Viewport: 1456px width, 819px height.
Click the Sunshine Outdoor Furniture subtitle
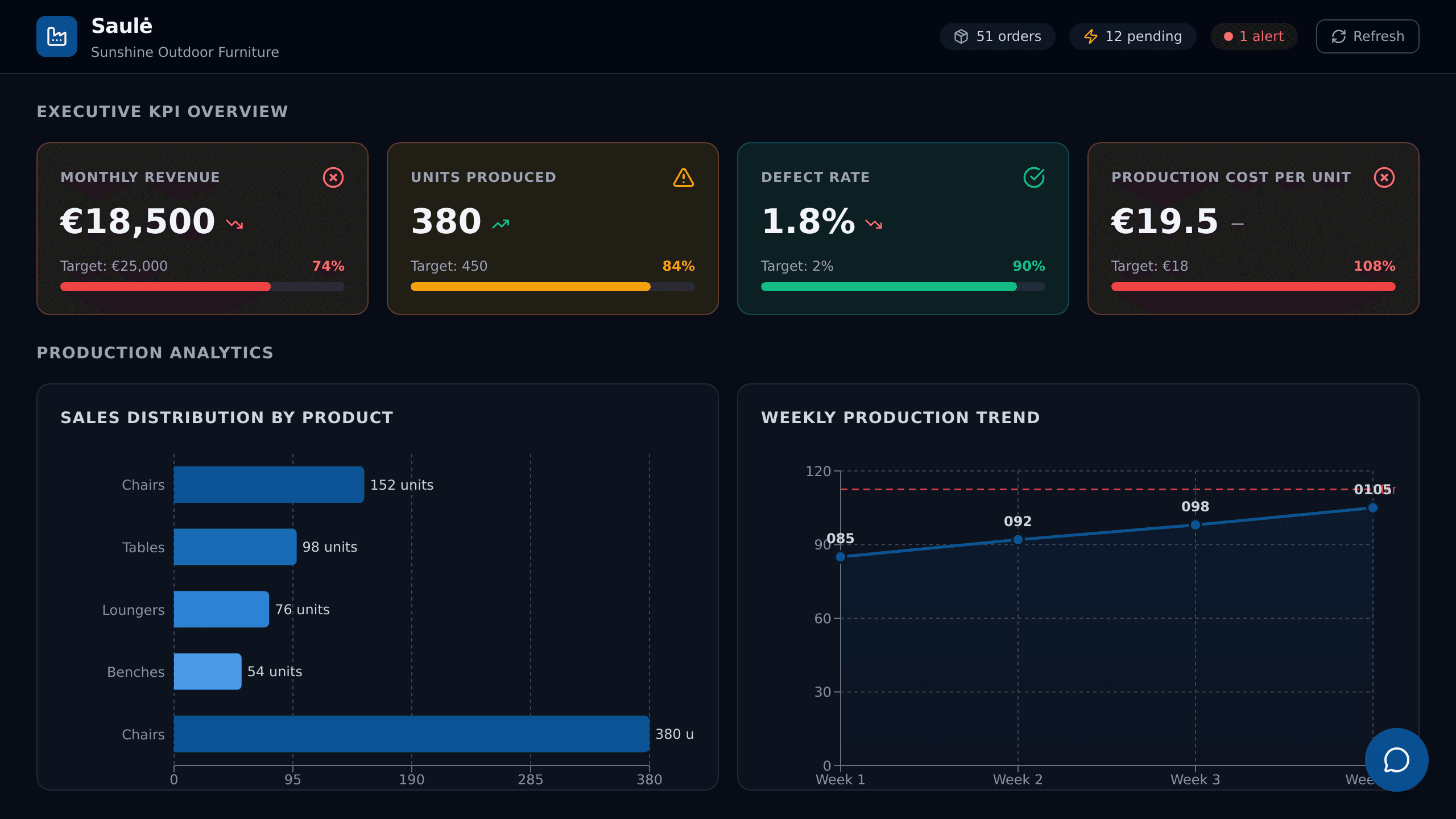point(185,52)
